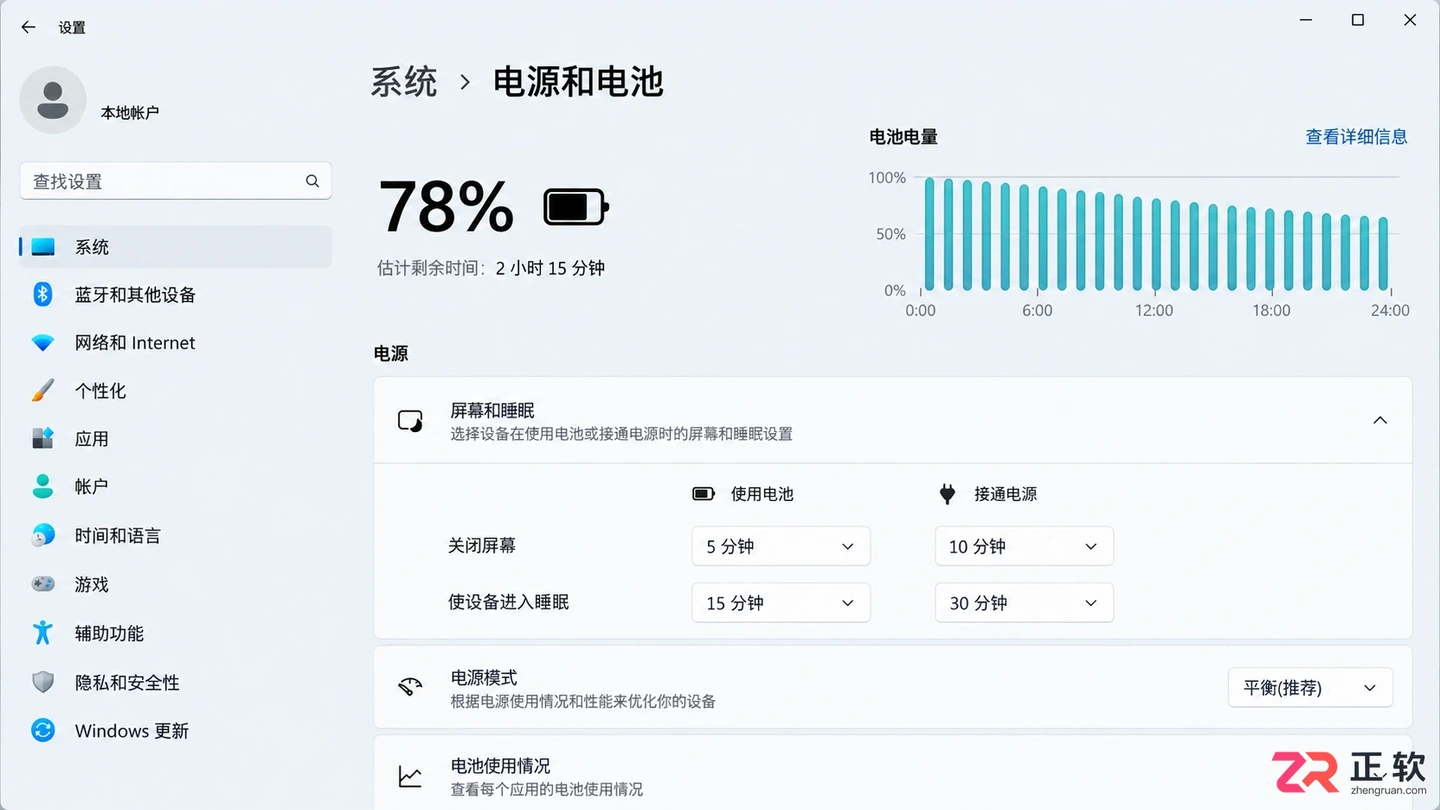This screenshot has height=810, width=1440.
Task: Click the 时间和语言 globe clock icon
Action: coord(43,535)
